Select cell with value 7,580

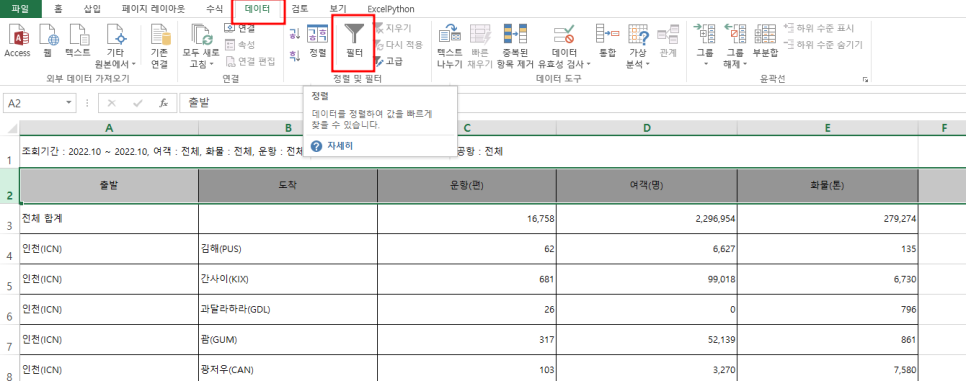(x=827, y=369)
